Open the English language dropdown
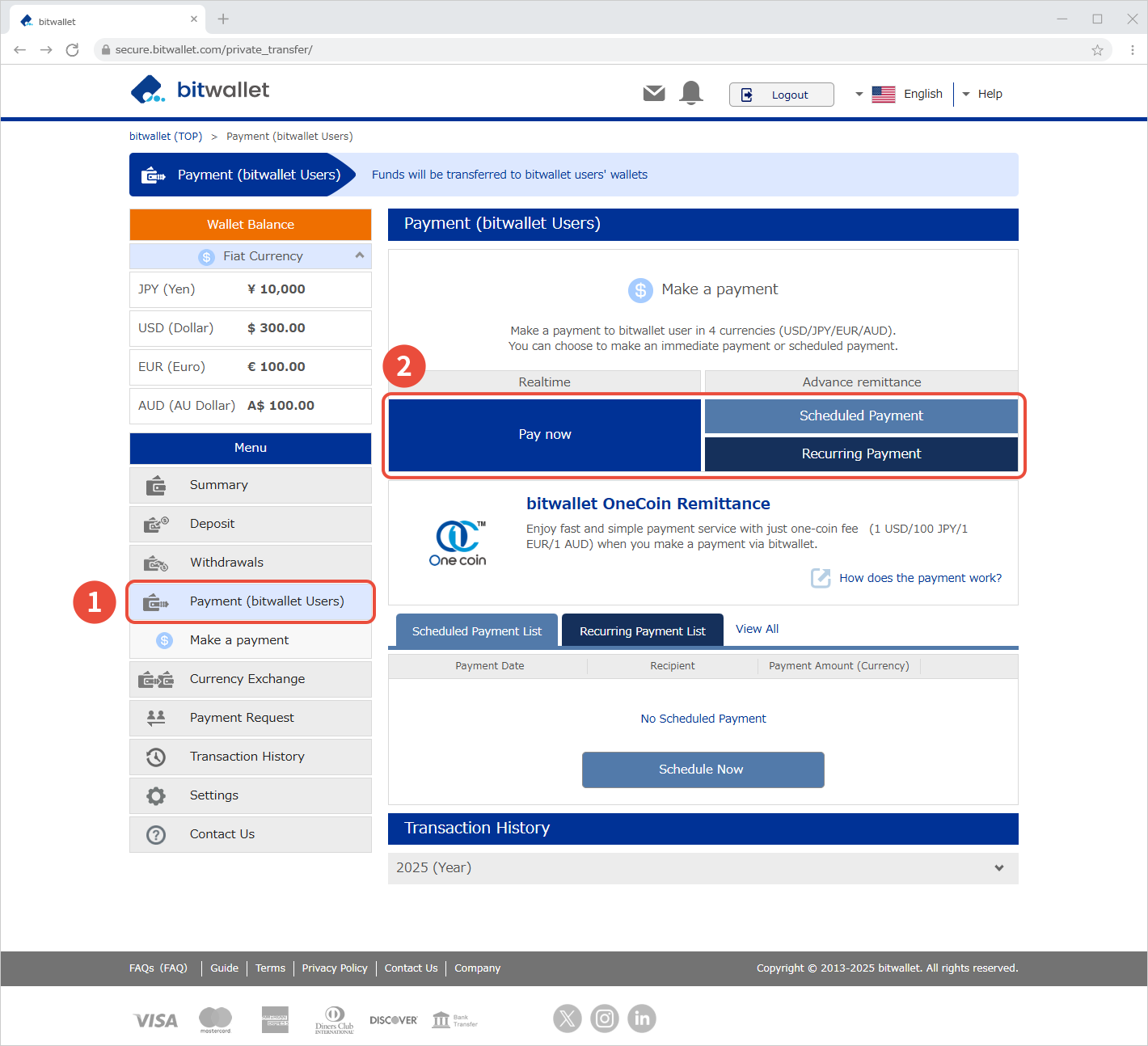Viewport: 1148px width, 1046px height. 899,94
